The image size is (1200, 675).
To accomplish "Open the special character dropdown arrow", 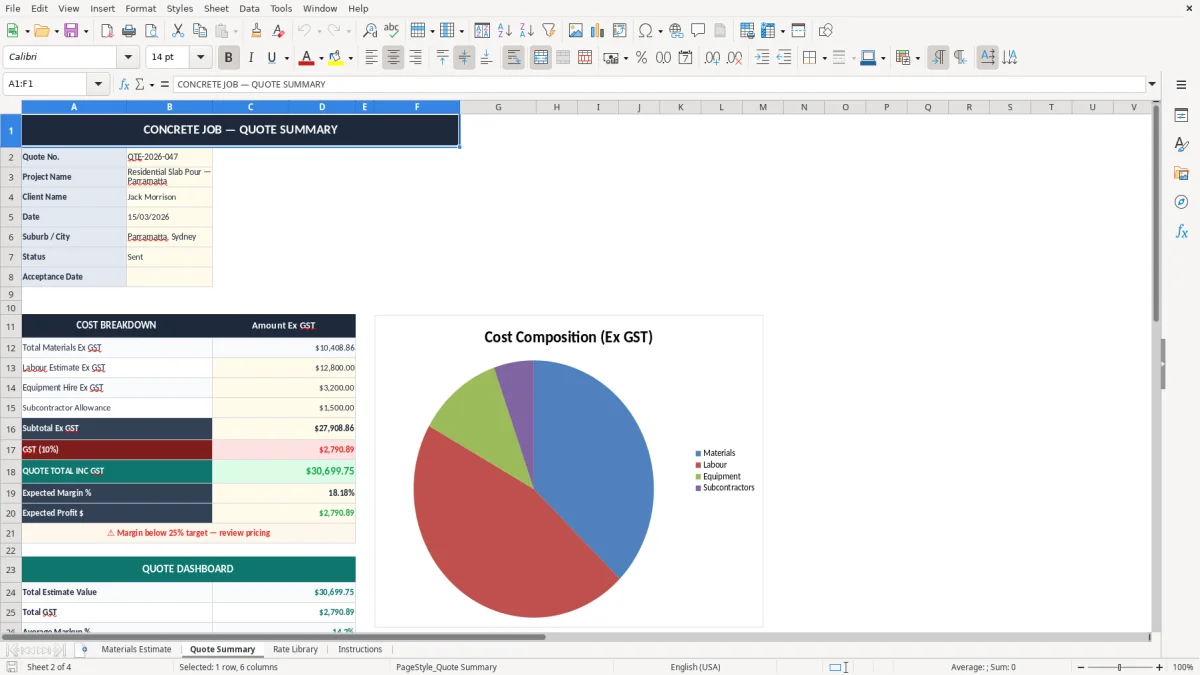I will [x=661, y=31].
